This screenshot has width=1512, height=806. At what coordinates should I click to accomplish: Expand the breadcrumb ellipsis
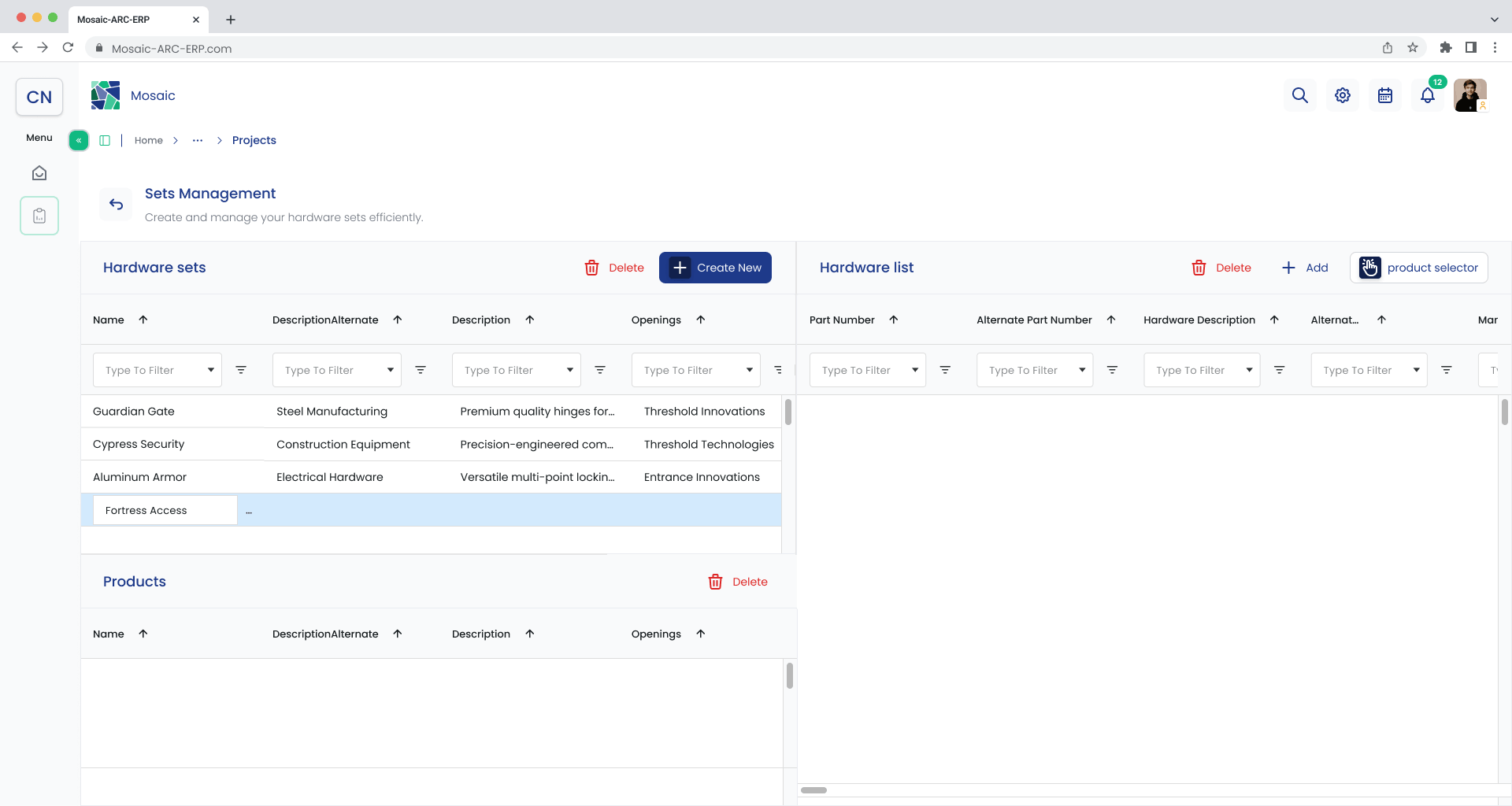pyautogui.click(x=198, y=140)
